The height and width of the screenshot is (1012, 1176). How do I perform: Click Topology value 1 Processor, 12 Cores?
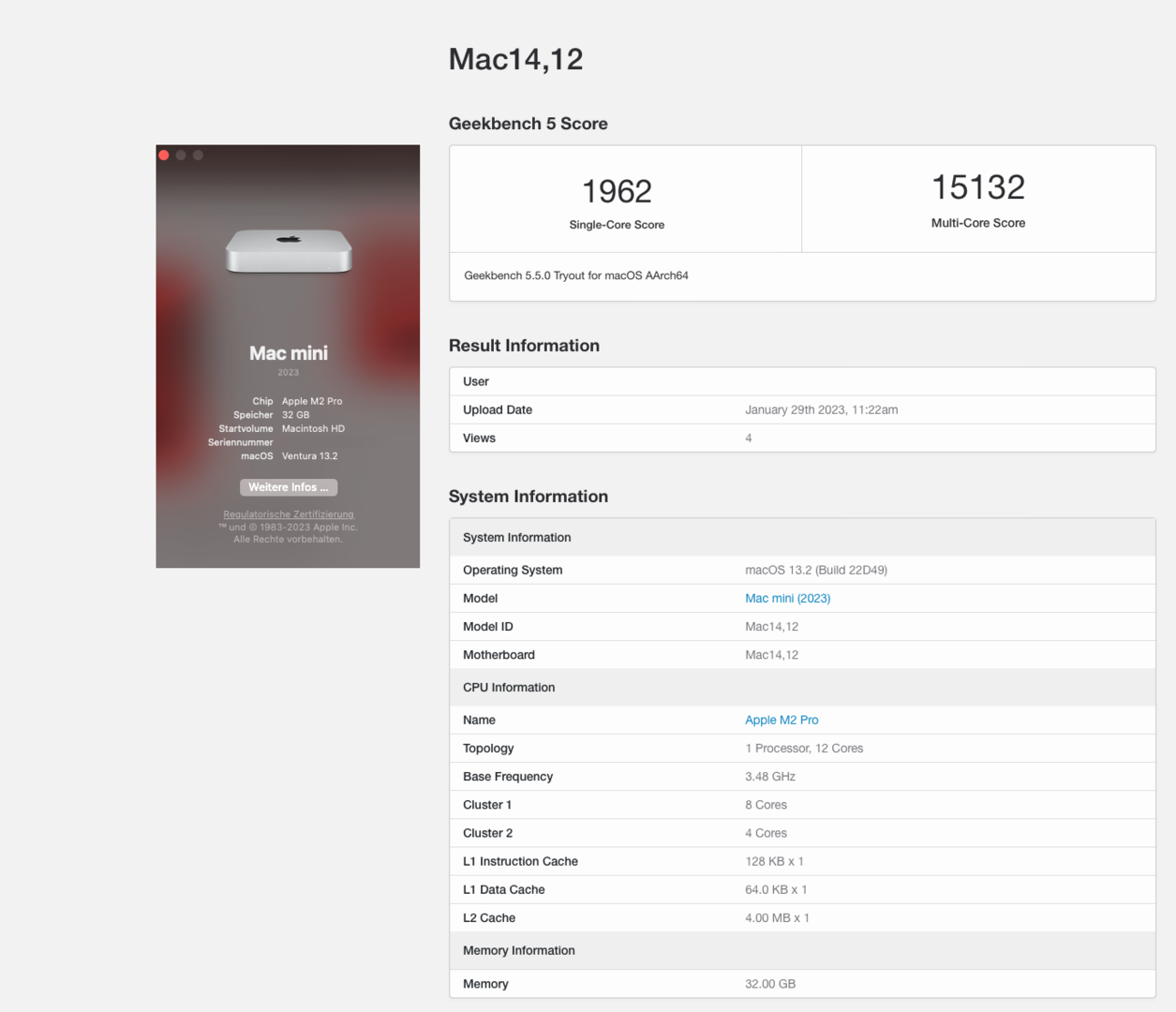[804, 748]
